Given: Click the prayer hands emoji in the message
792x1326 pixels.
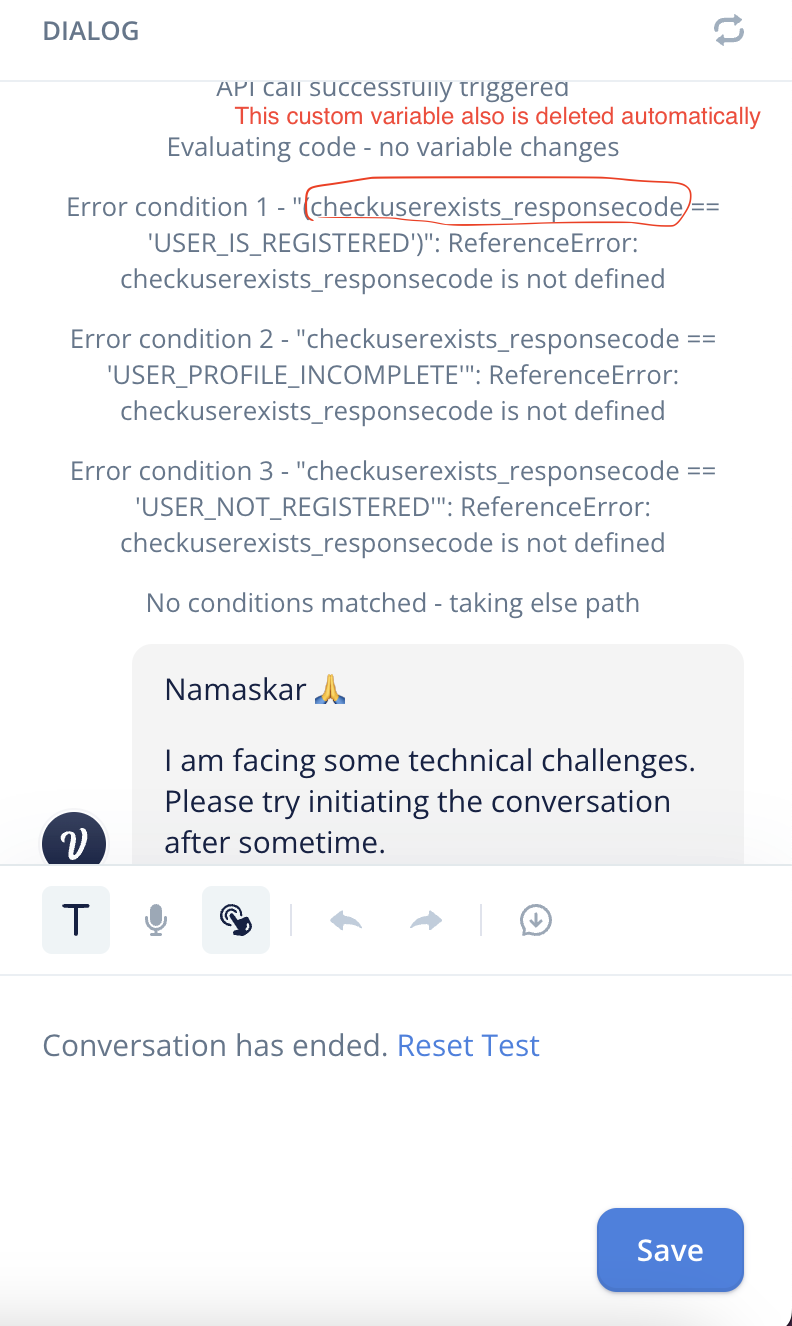Looking at the screenshot, I should click(330, 689).
